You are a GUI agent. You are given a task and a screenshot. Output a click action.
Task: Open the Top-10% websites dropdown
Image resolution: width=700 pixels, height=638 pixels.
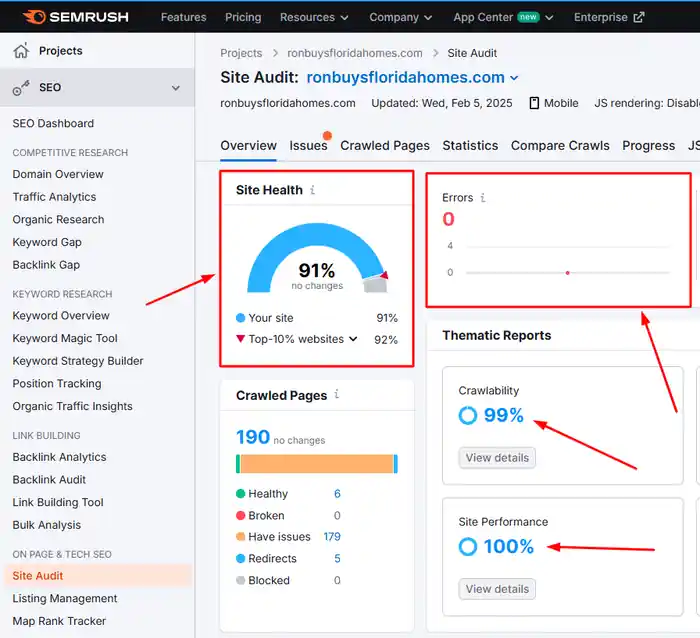(353, 339)
